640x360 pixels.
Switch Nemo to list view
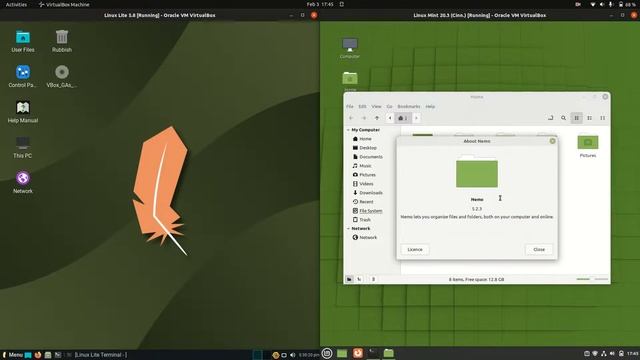[x=589, y=118]
